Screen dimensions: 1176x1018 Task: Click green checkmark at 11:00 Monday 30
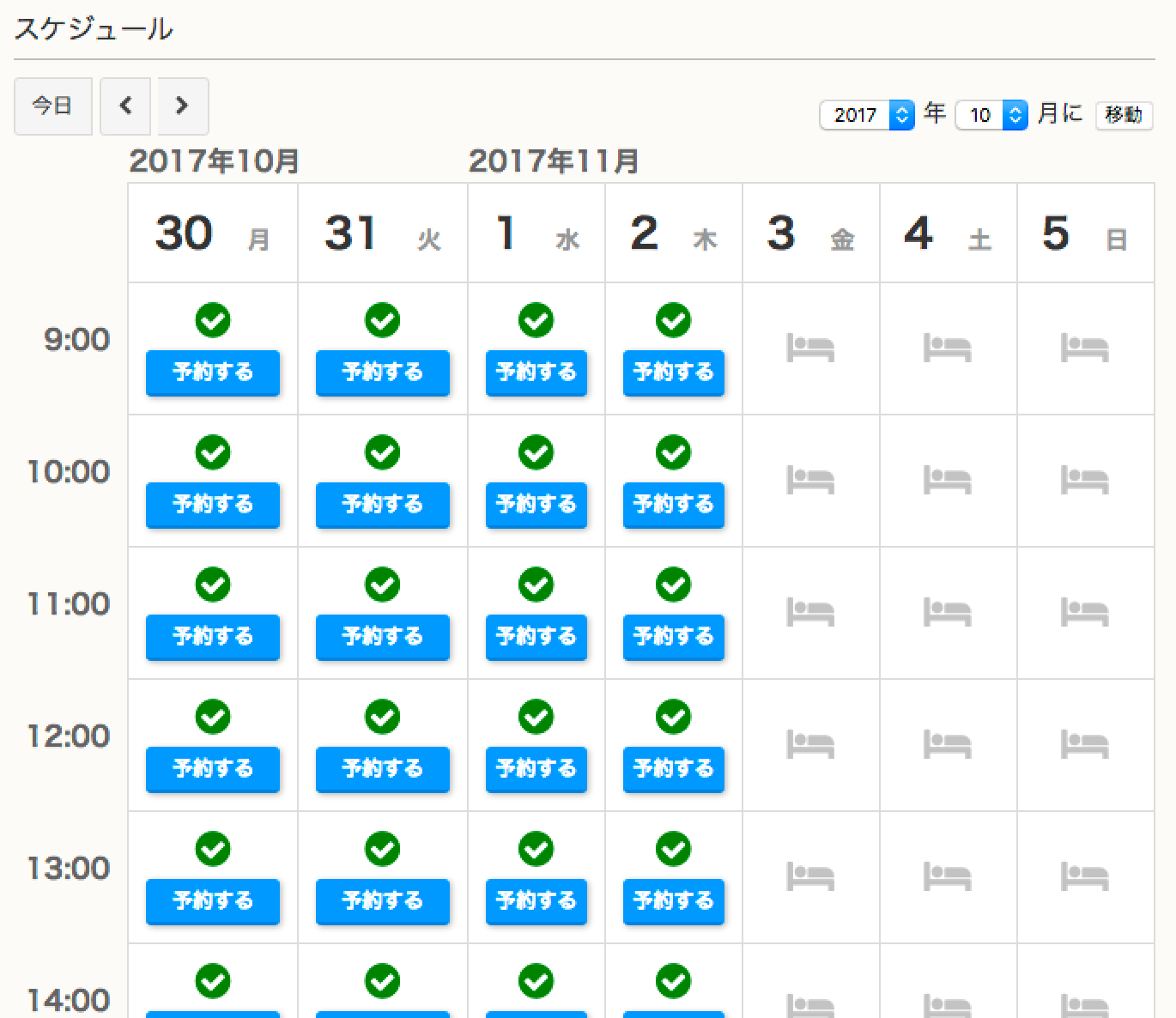pos(213,585)
